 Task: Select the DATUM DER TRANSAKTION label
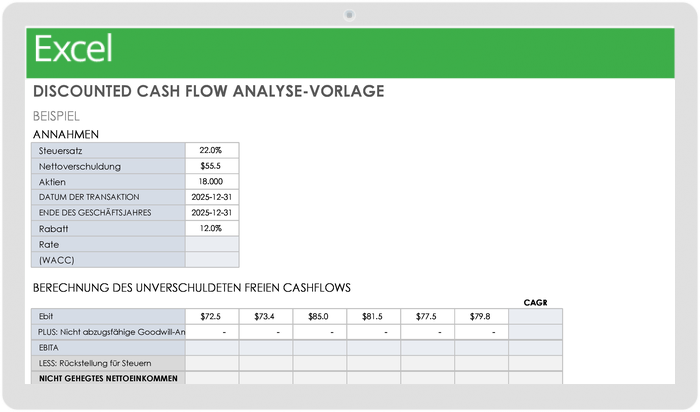[108, 197]
